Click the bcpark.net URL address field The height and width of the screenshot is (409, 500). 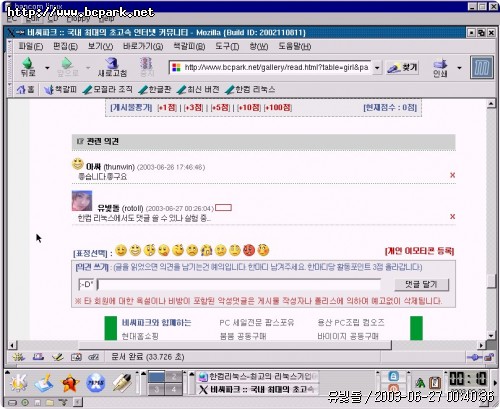[x=271, y=68]
